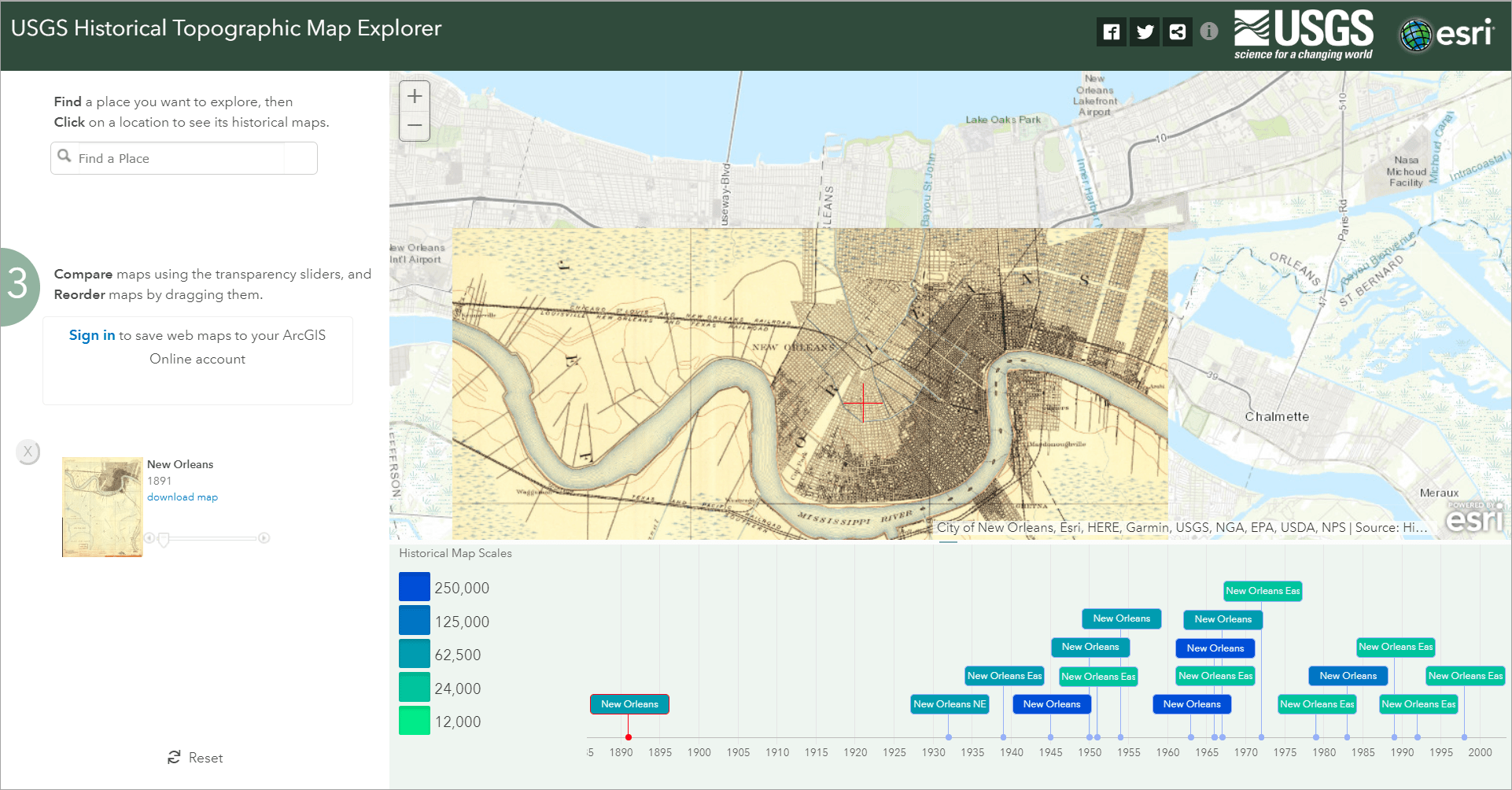Zoom in on the map

[414, 96]
